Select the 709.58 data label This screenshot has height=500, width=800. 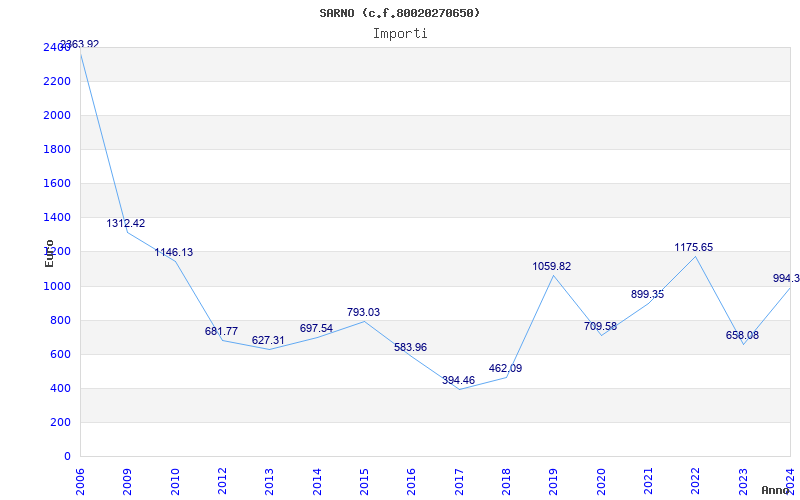pos(601,327)
